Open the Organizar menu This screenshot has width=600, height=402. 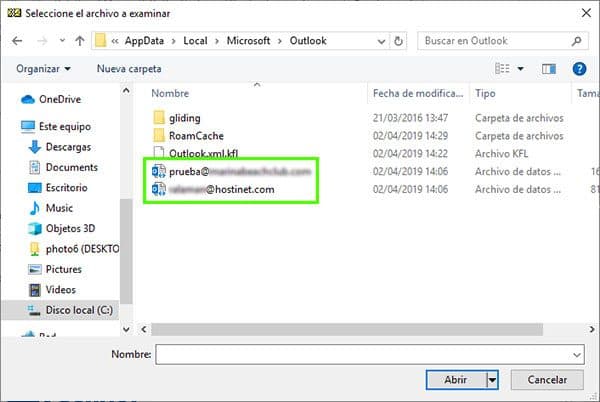[x=44, y=69]
